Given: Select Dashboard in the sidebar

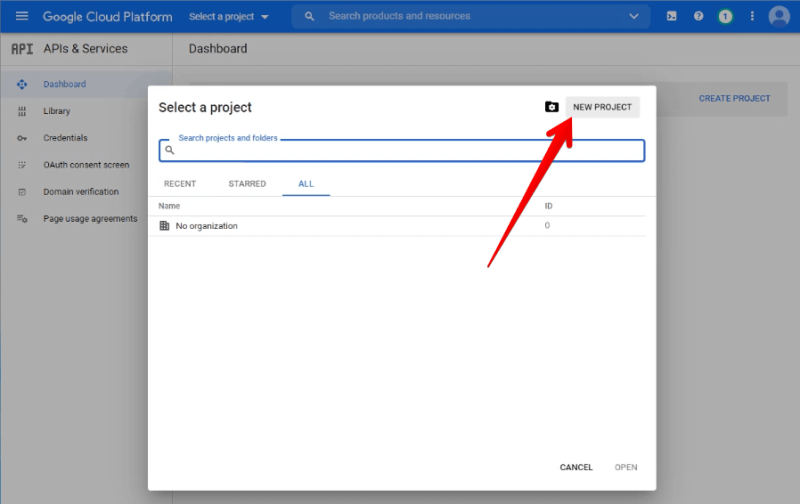Looking at the screenshot, I should (86, 84).
